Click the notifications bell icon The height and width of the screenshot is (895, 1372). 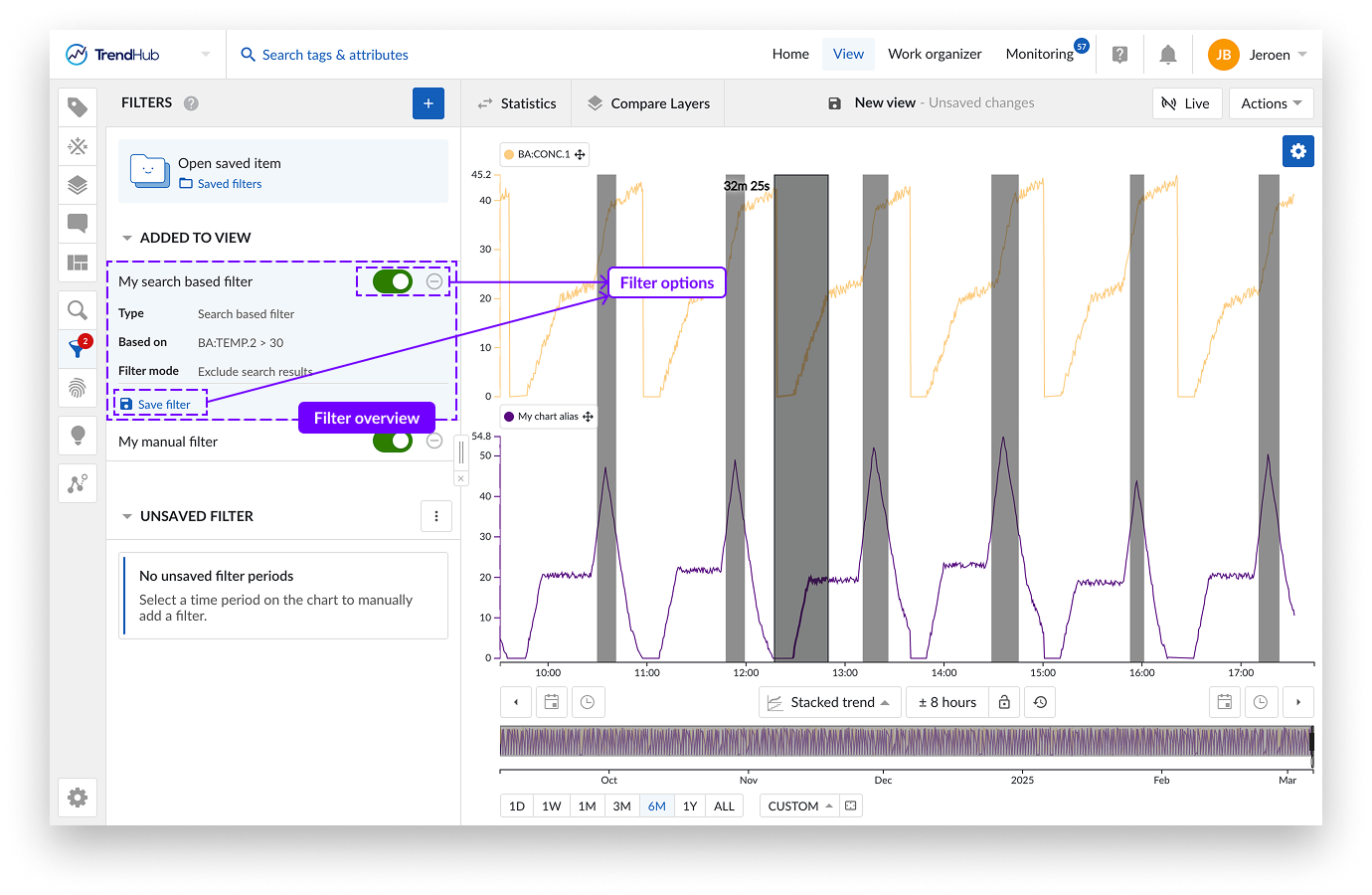click(1168, 55)
